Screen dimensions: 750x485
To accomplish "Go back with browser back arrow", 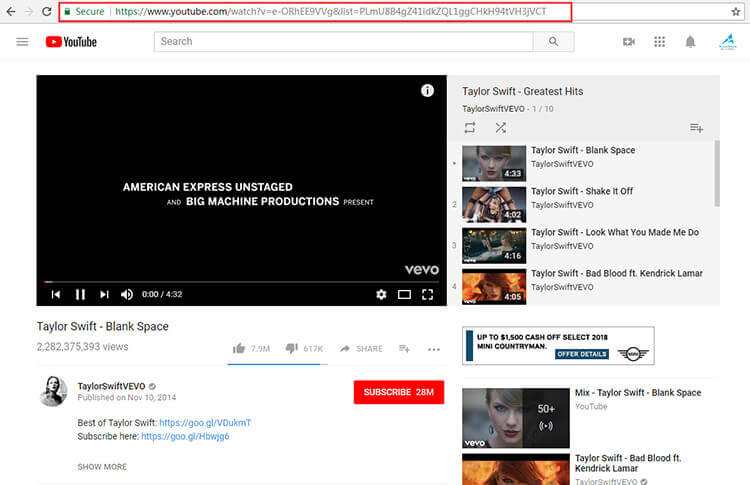I will click(11, 11).
